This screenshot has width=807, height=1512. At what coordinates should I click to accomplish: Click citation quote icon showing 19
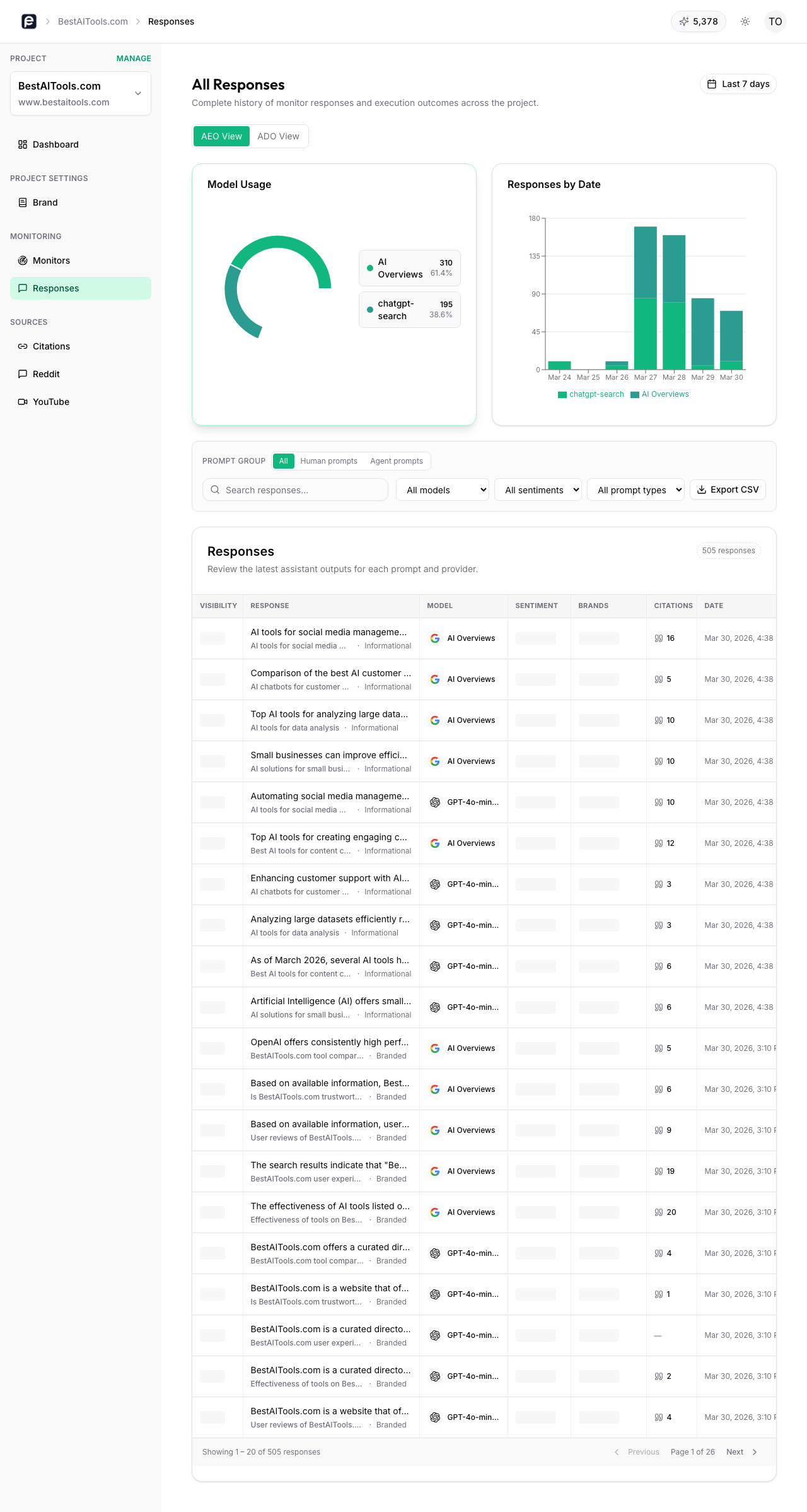pos(659,1171)
